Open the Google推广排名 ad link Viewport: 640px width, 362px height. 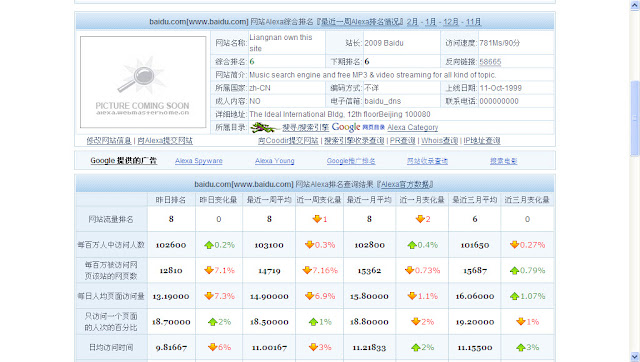tap(351, 161)
